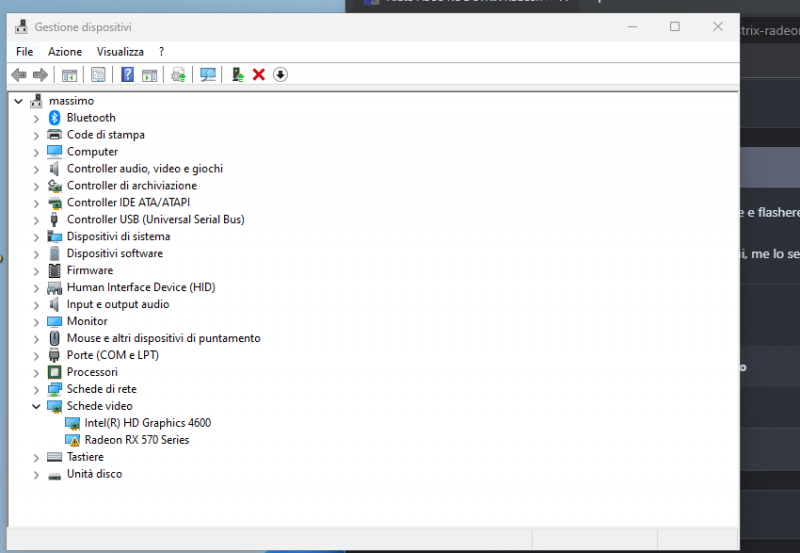Go back using the toolbar back arrow
This screenshot has width=800, height=553.
[19, 75]
